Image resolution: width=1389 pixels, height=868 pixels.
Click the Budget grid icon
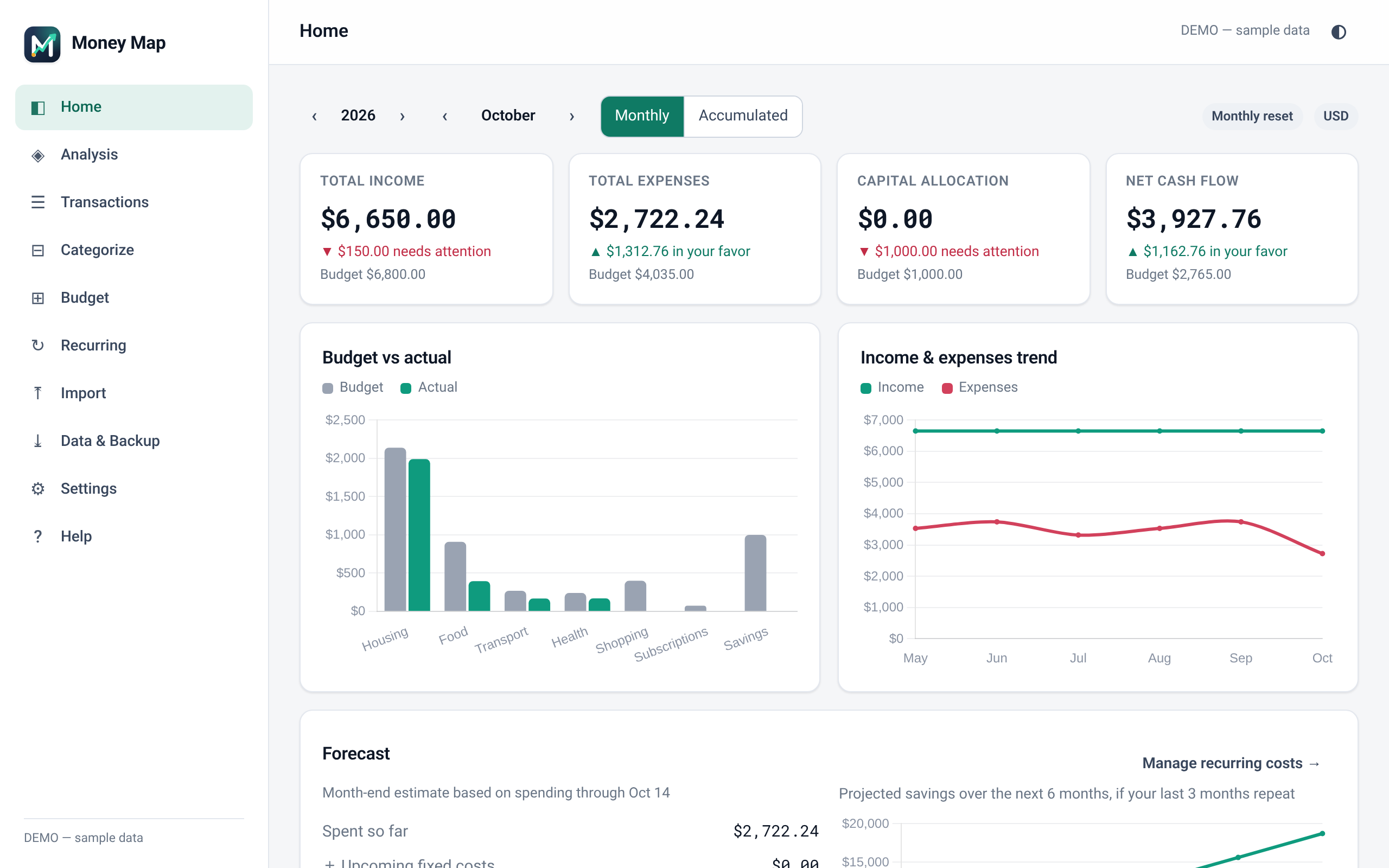(38, 298)
